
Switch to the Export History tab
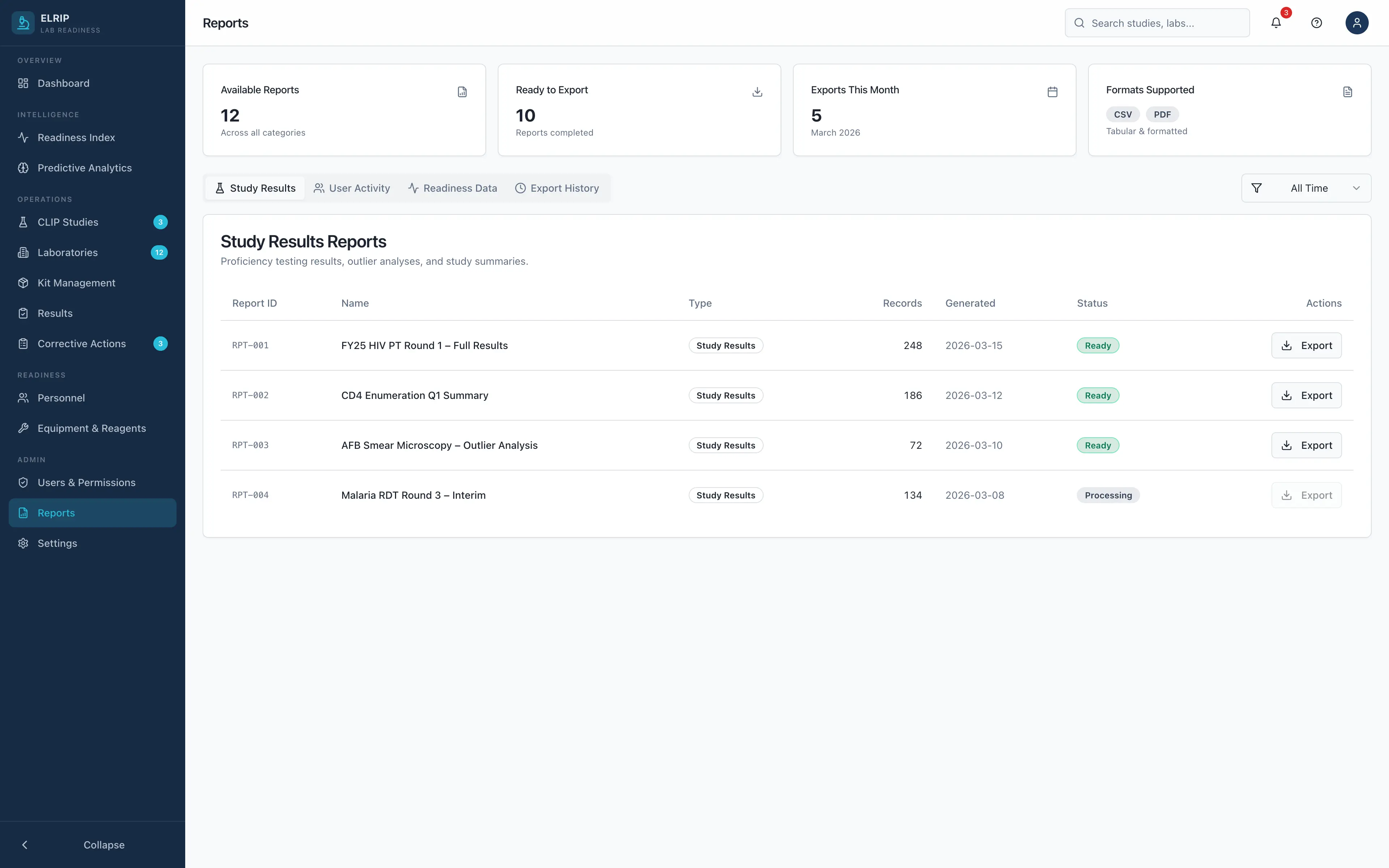[557, 188]
